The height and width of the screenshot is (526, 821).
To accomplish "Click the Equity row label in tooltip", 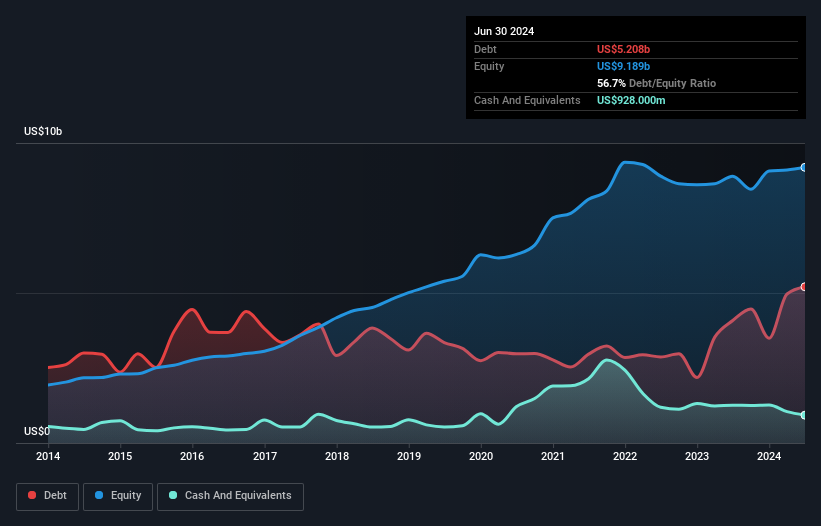I will click(x=489, y=66).
